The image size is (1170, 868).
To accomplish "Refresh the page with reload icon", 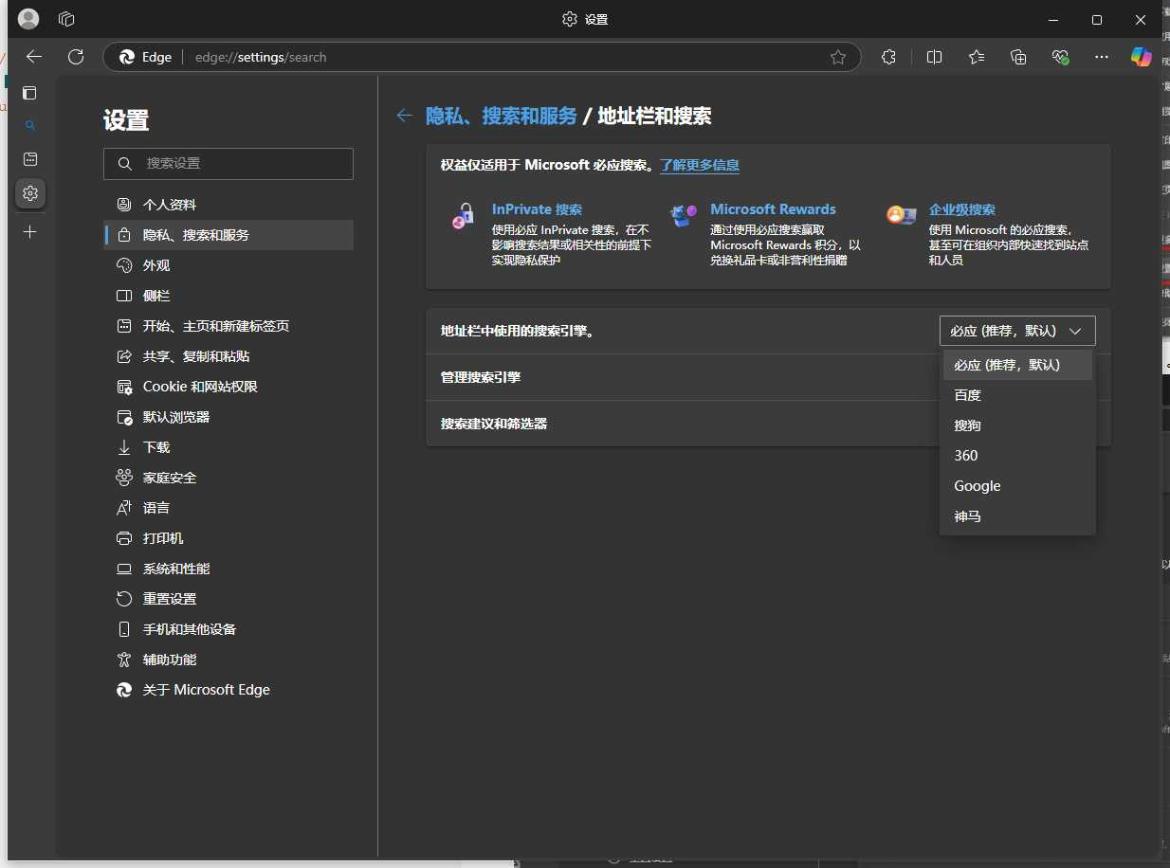I will pyautogui.click(x=76, y=57).
